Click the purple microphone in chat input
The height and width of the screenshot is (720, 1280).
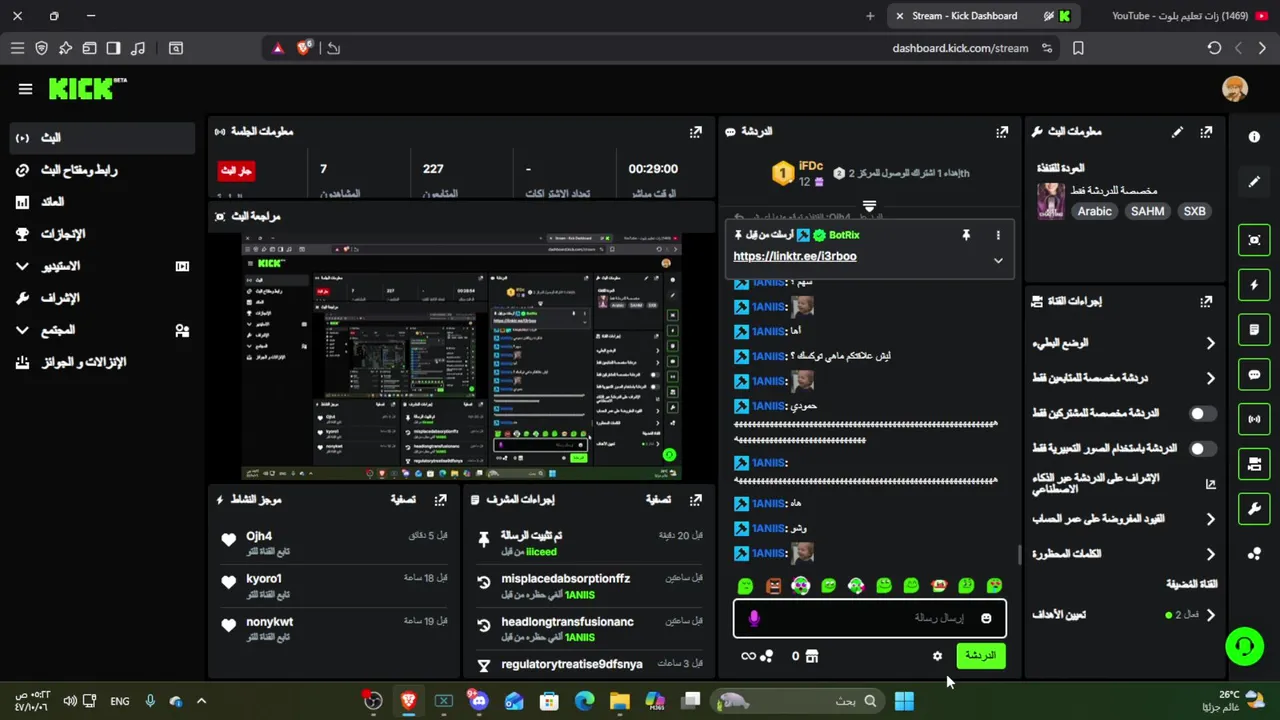[754, 618]
